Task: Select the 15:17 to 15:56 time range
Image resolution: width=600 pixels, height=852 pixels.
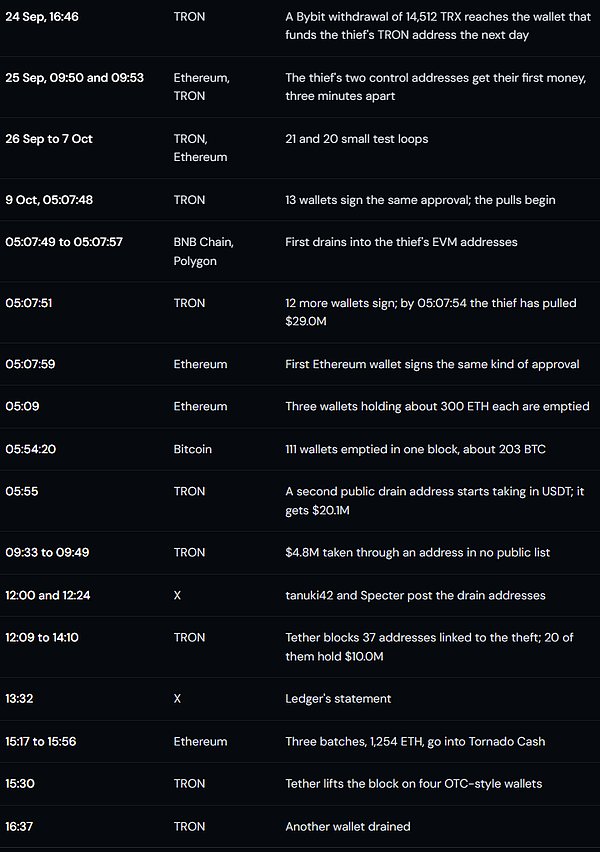Action: [41, 742]
